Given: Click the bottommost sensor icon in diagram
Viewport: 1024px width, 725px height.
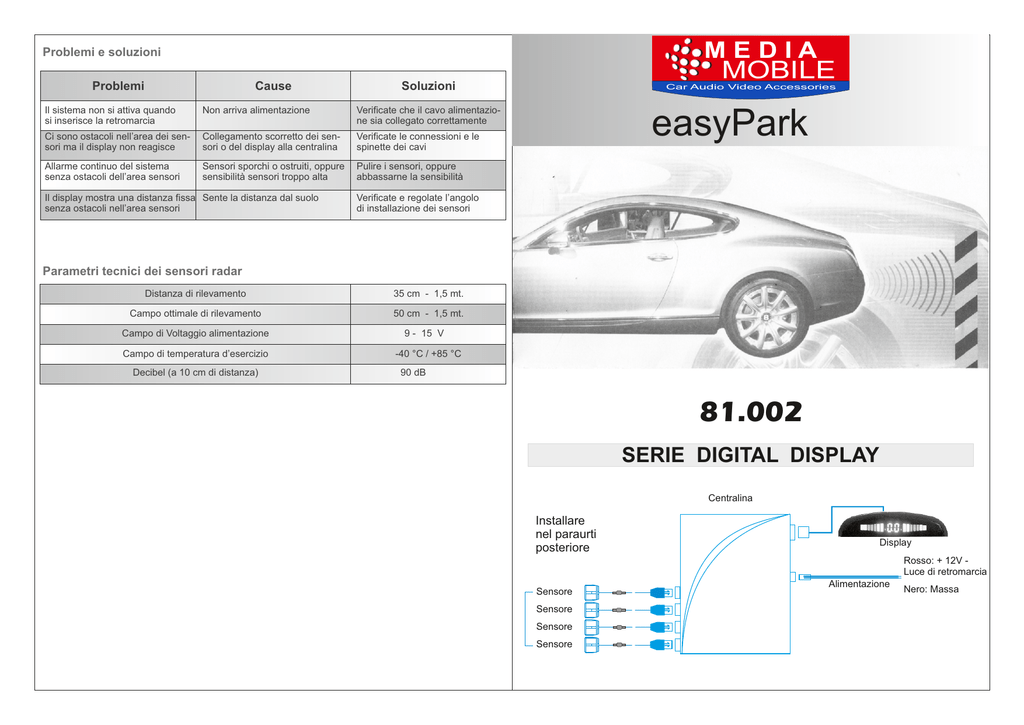Looking at the screenshot, I should 591,645.
